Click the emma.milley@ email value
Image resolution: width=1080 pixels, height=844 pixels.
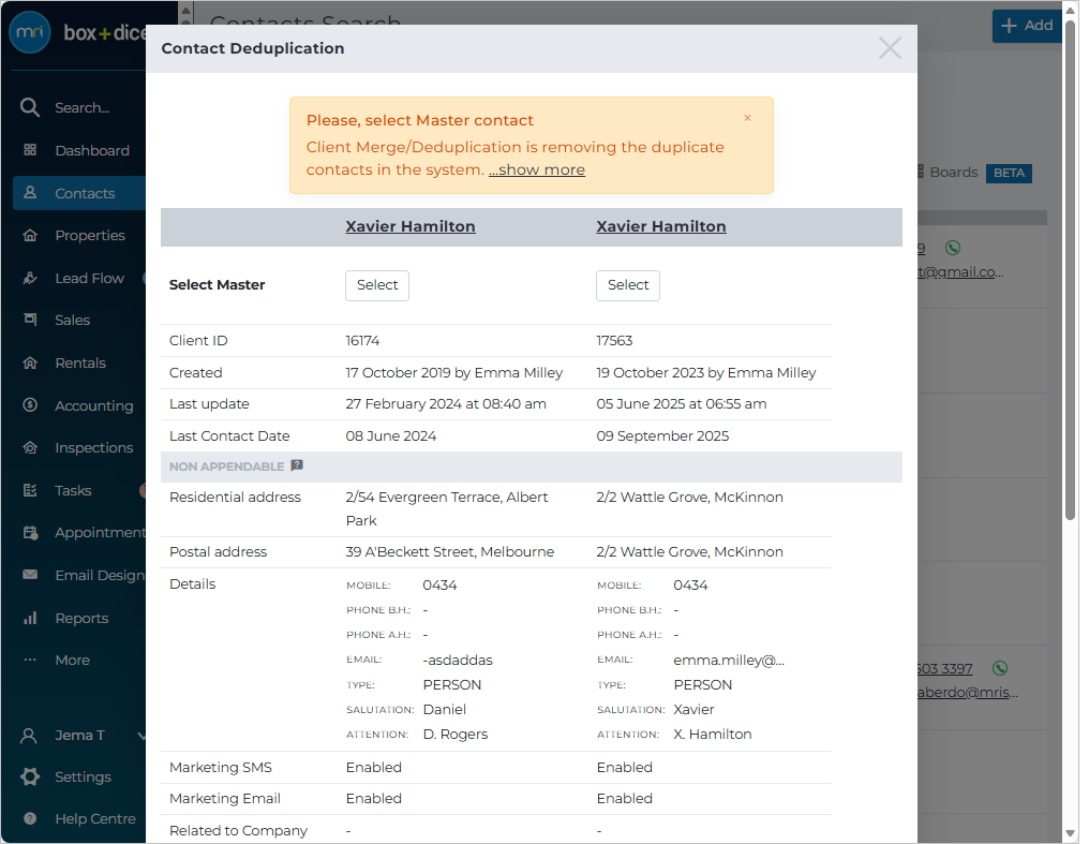[729, 660]
